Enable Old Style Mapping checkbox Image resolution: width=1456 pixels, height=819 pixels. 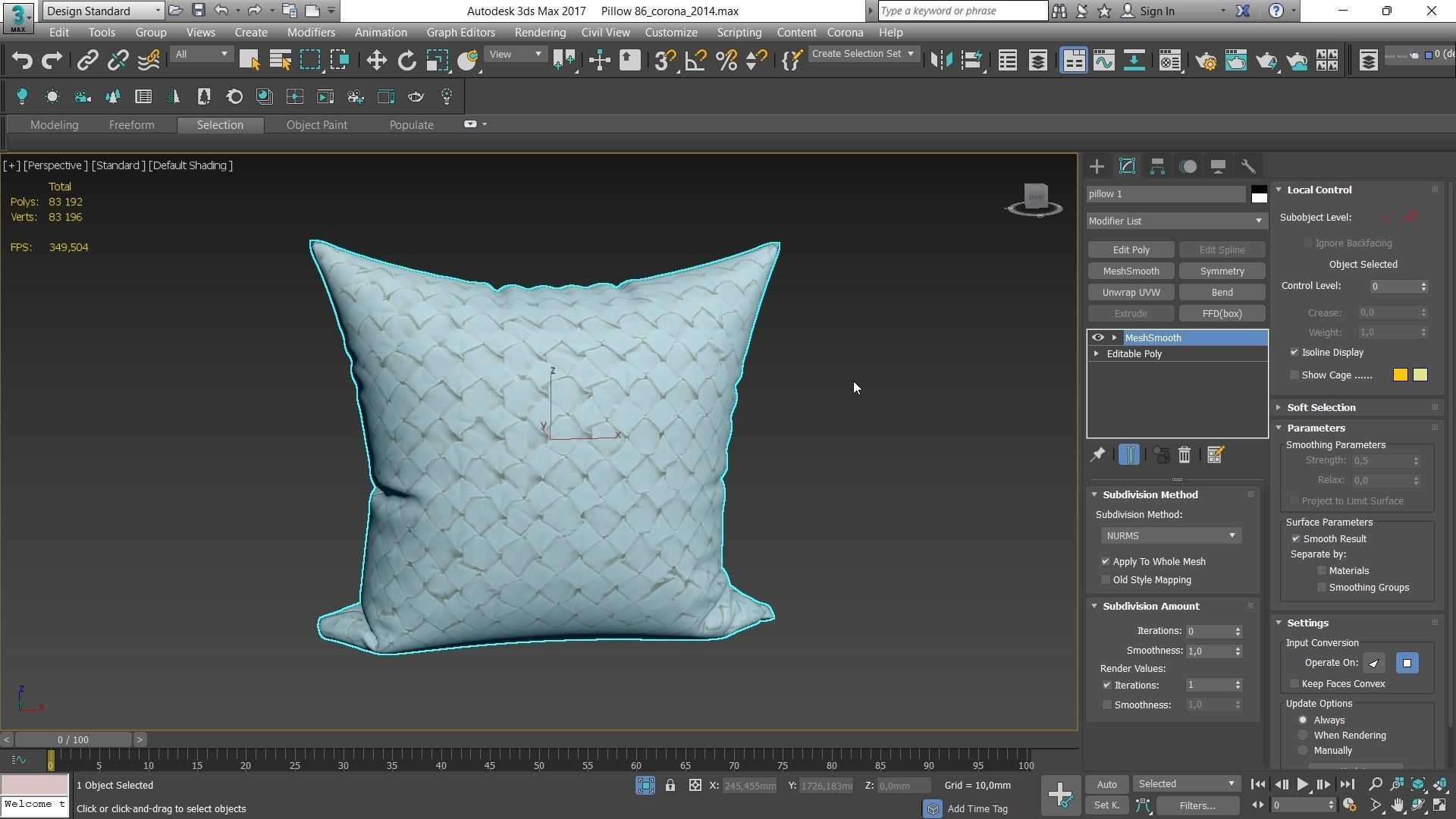pos(1106,580)
